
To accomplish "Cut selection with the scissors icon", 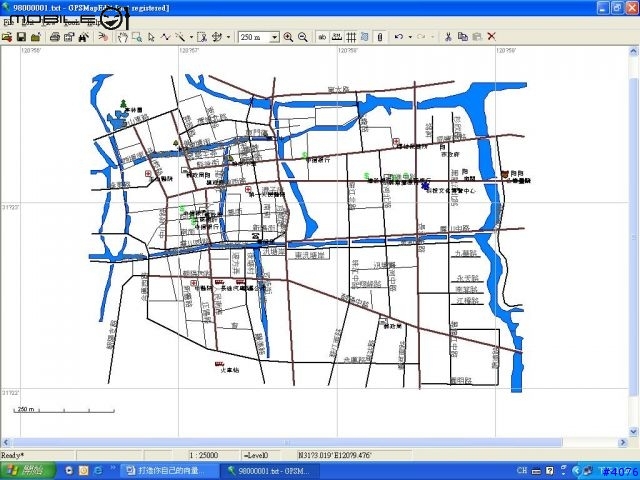I will [x=448, y=37].
